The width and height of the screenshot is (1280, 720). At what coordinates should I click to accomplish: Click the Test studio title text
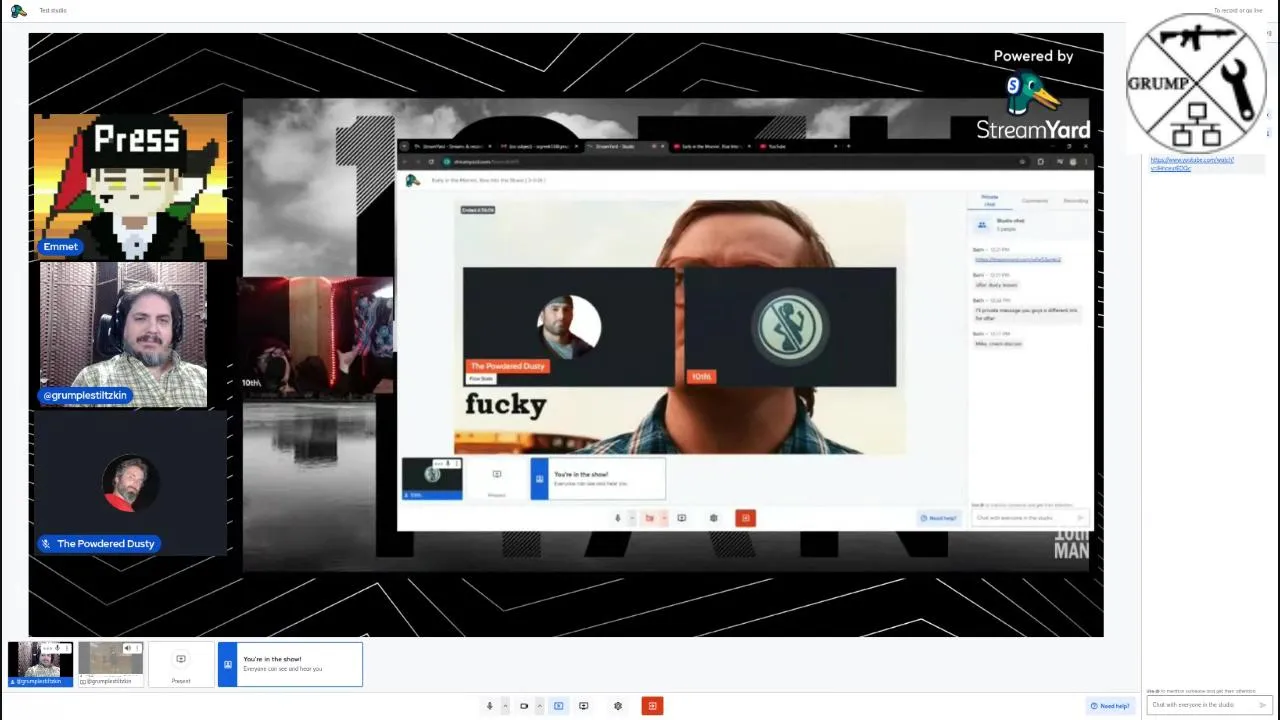[x=53, y=10]
